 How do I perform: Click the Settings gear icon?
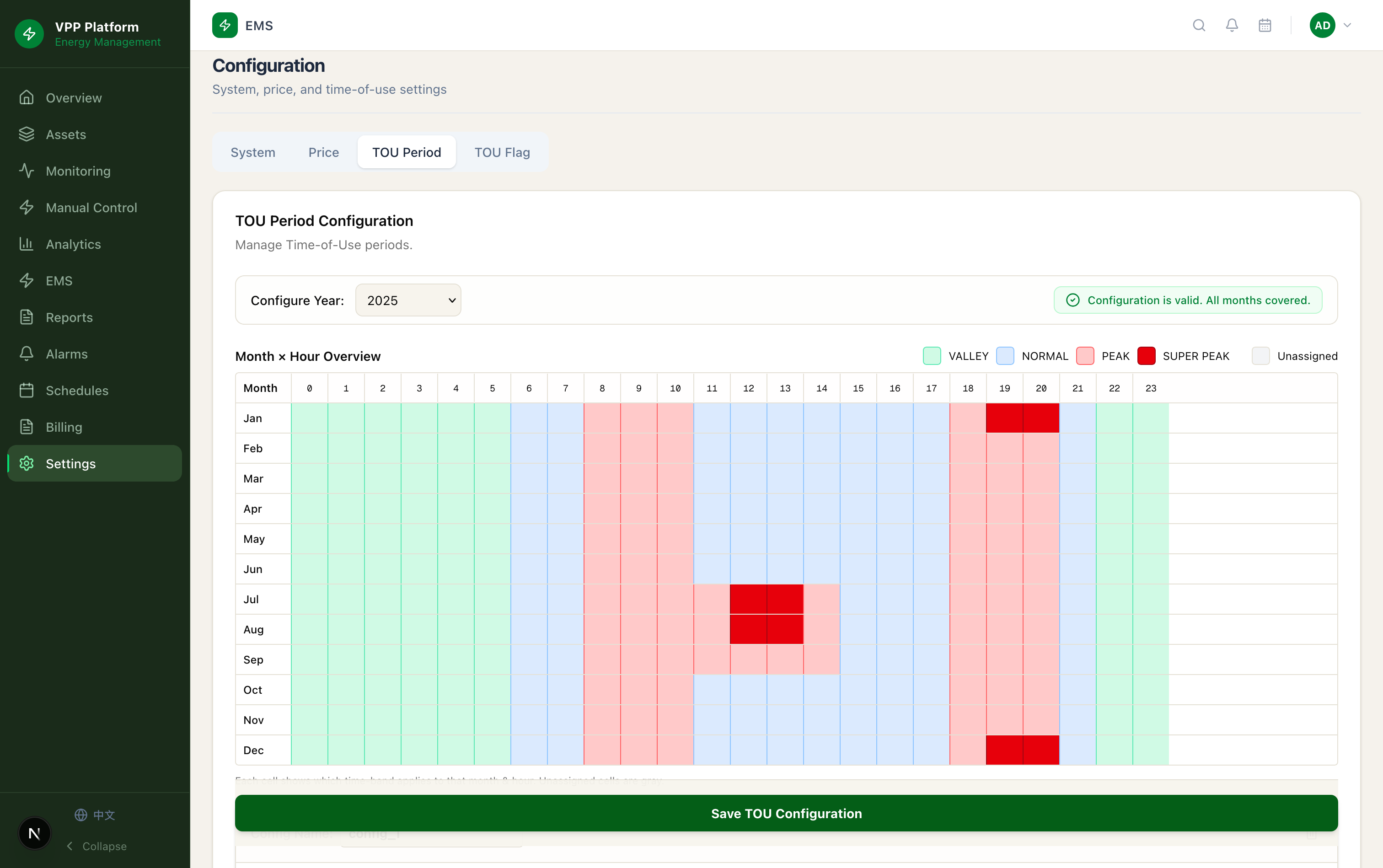27,463
